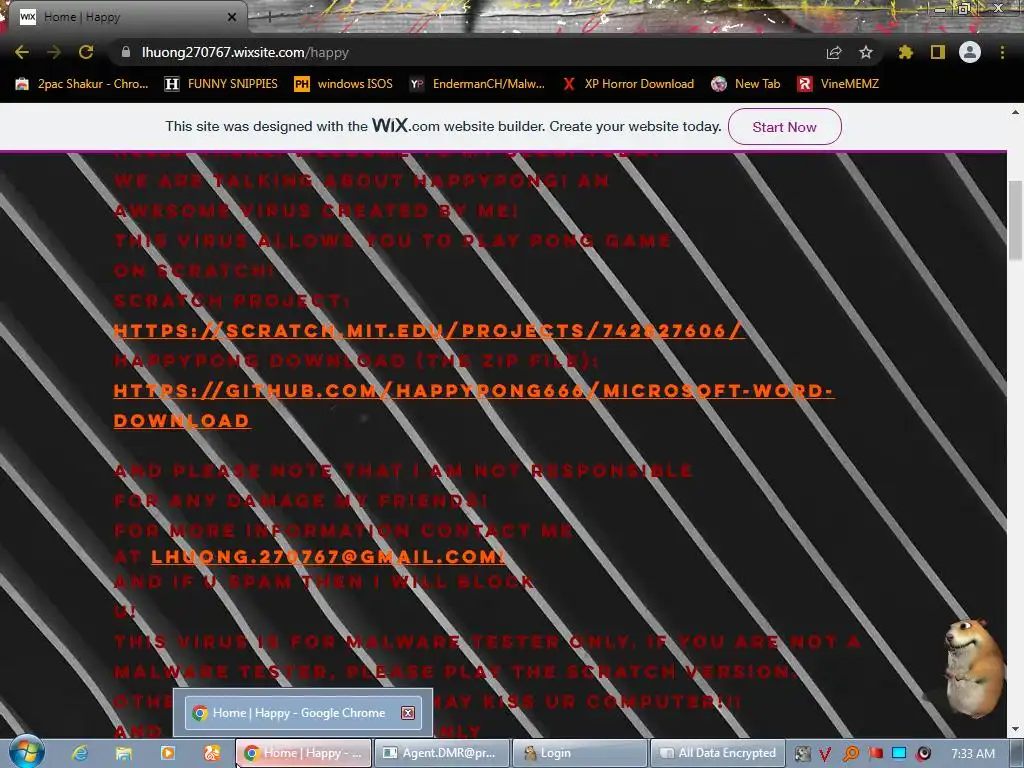
Task: View site info via the padlock icon
Action: tap(126, 52)
